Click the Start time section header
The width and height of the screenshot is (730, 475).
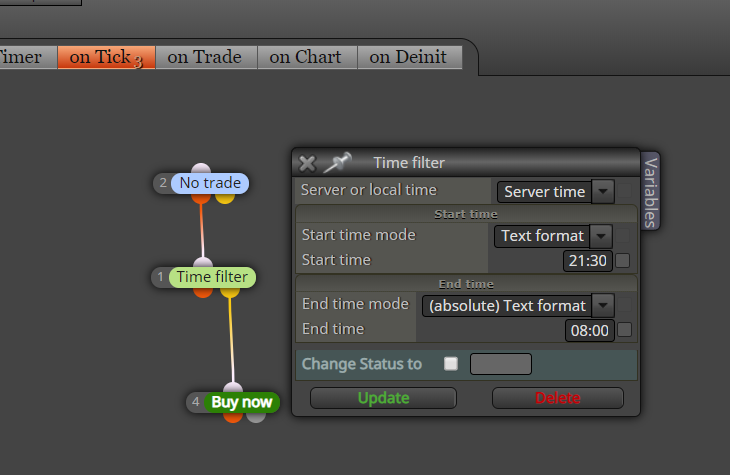coord(466,214)
